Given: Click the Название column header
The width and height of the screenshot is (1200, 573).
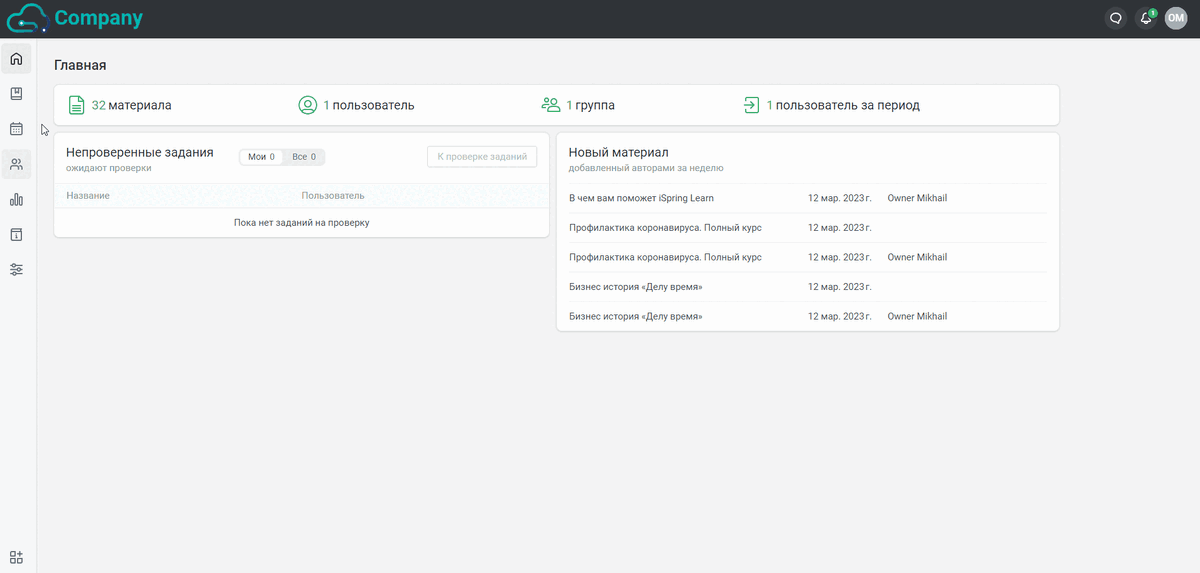Looking at the screenshot, I should pos(88,196).
